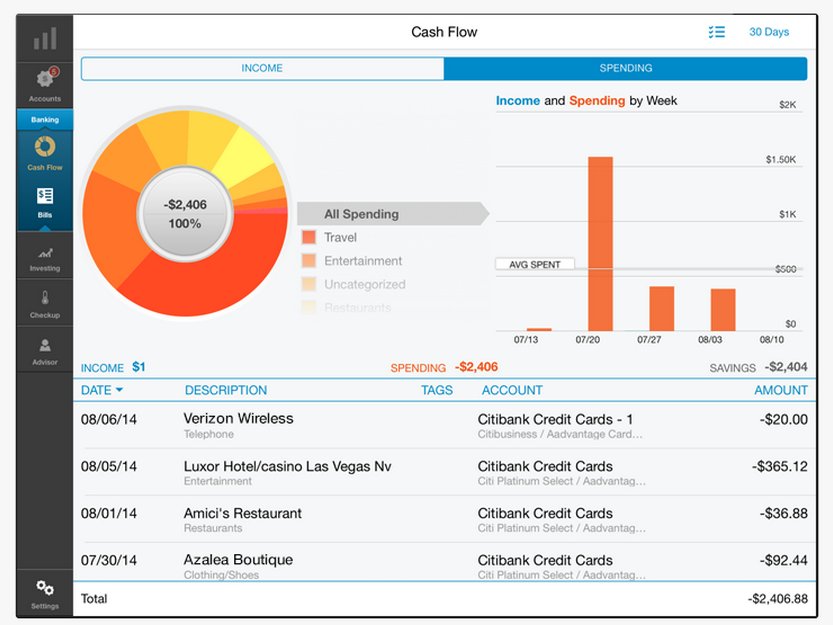
Task: Select the Banking tab in sidebar
Action: tap(45, 120)
